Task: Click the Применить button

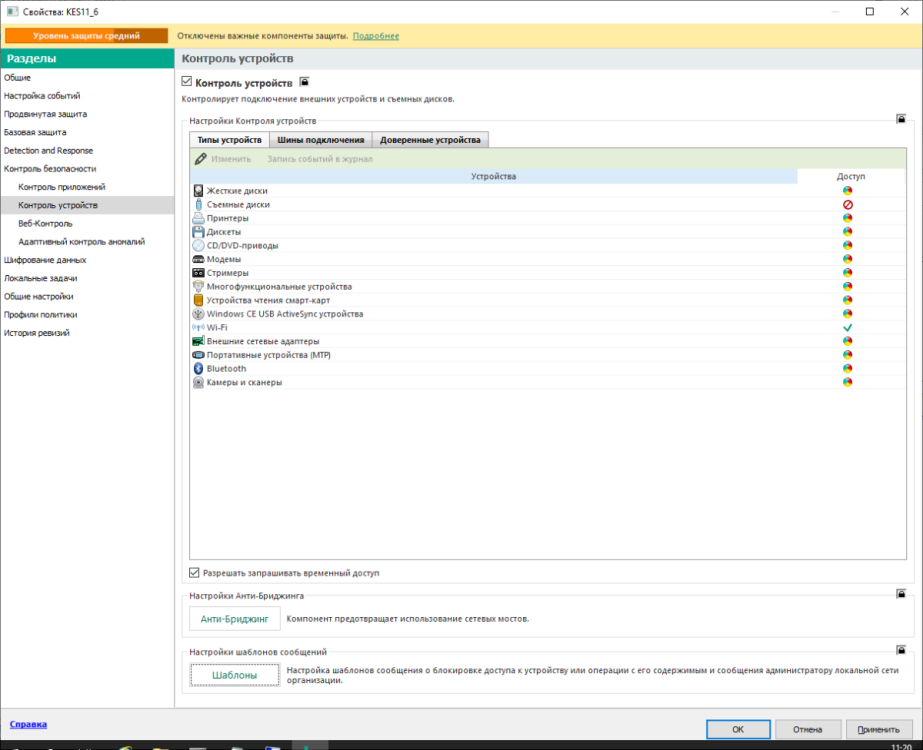Action: (x=878, y=729)
